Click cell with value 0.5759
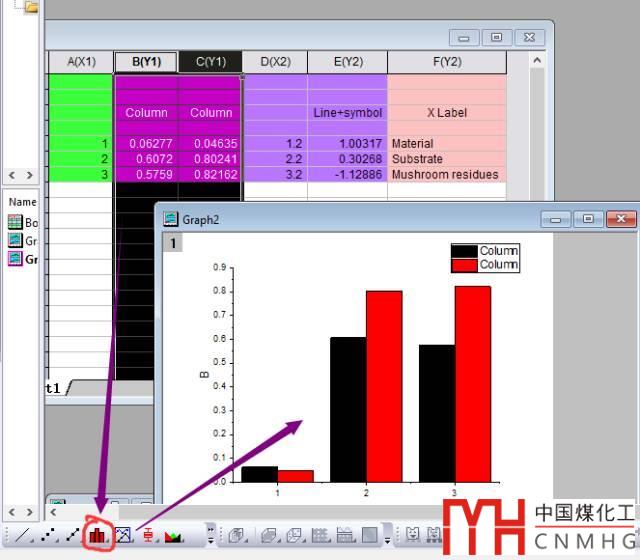 point(146,174)
